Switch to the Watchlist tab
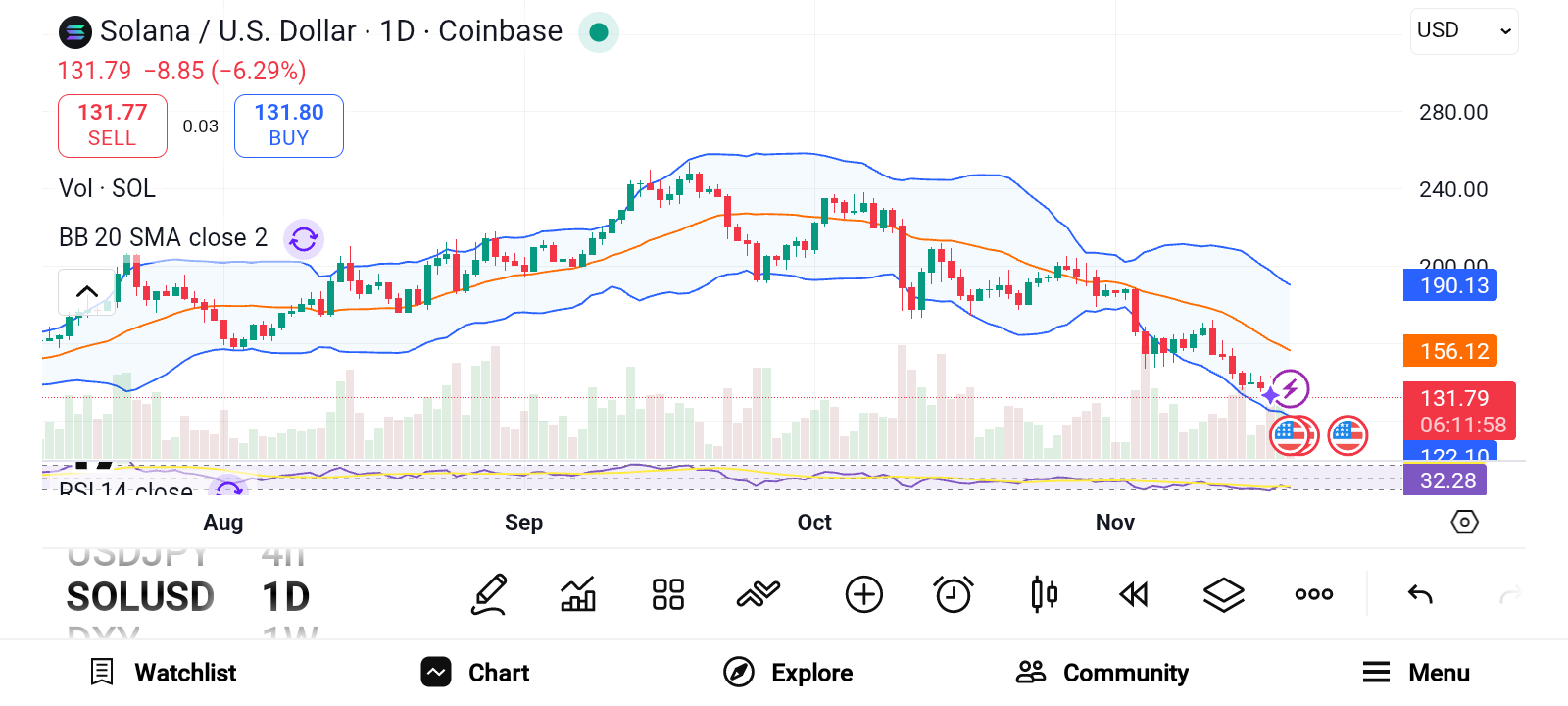Image resolution: width=1568 pixels, height=706 pixels. pos(165,673)
